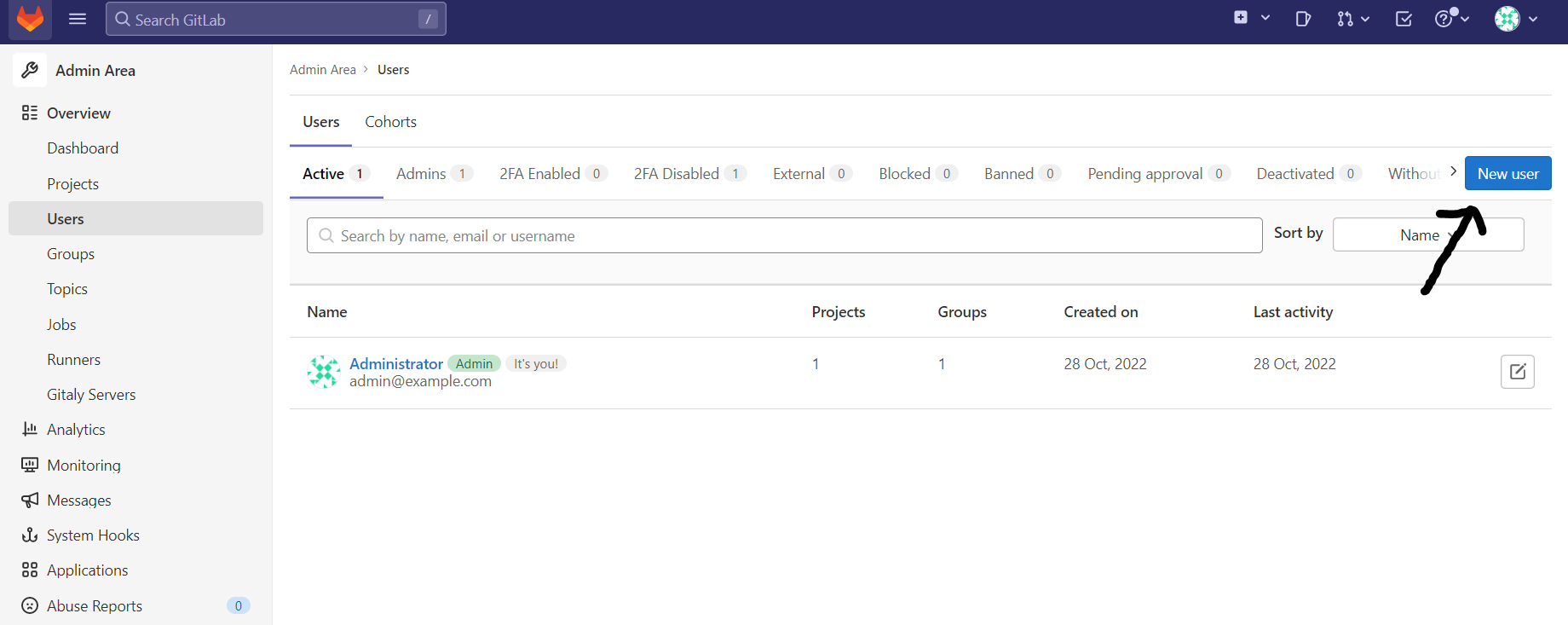Open Projects in the sidebar
Image resolution: width=1568 pixels, height=625 pixels.
click(72, 184)
